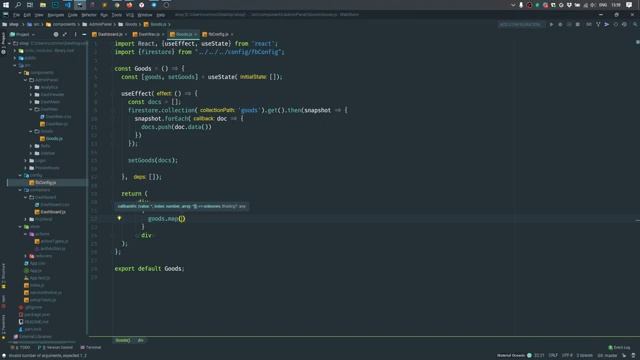
Task: Click the yellow intention light bulb in gutter
Action: [120, 218]
